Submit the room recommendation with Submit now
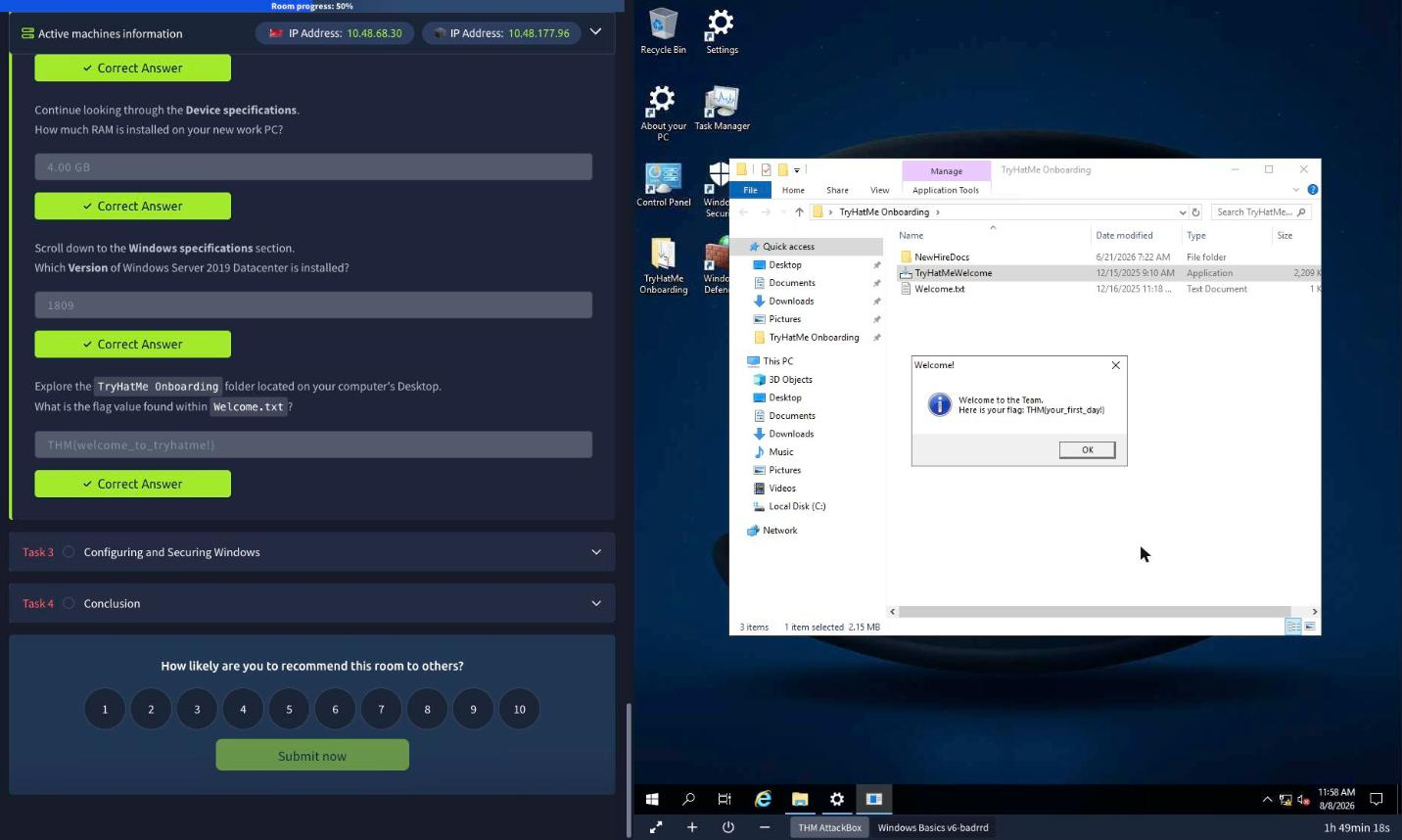The height and width of the screenshot is (840, 1402). (312, 756)
